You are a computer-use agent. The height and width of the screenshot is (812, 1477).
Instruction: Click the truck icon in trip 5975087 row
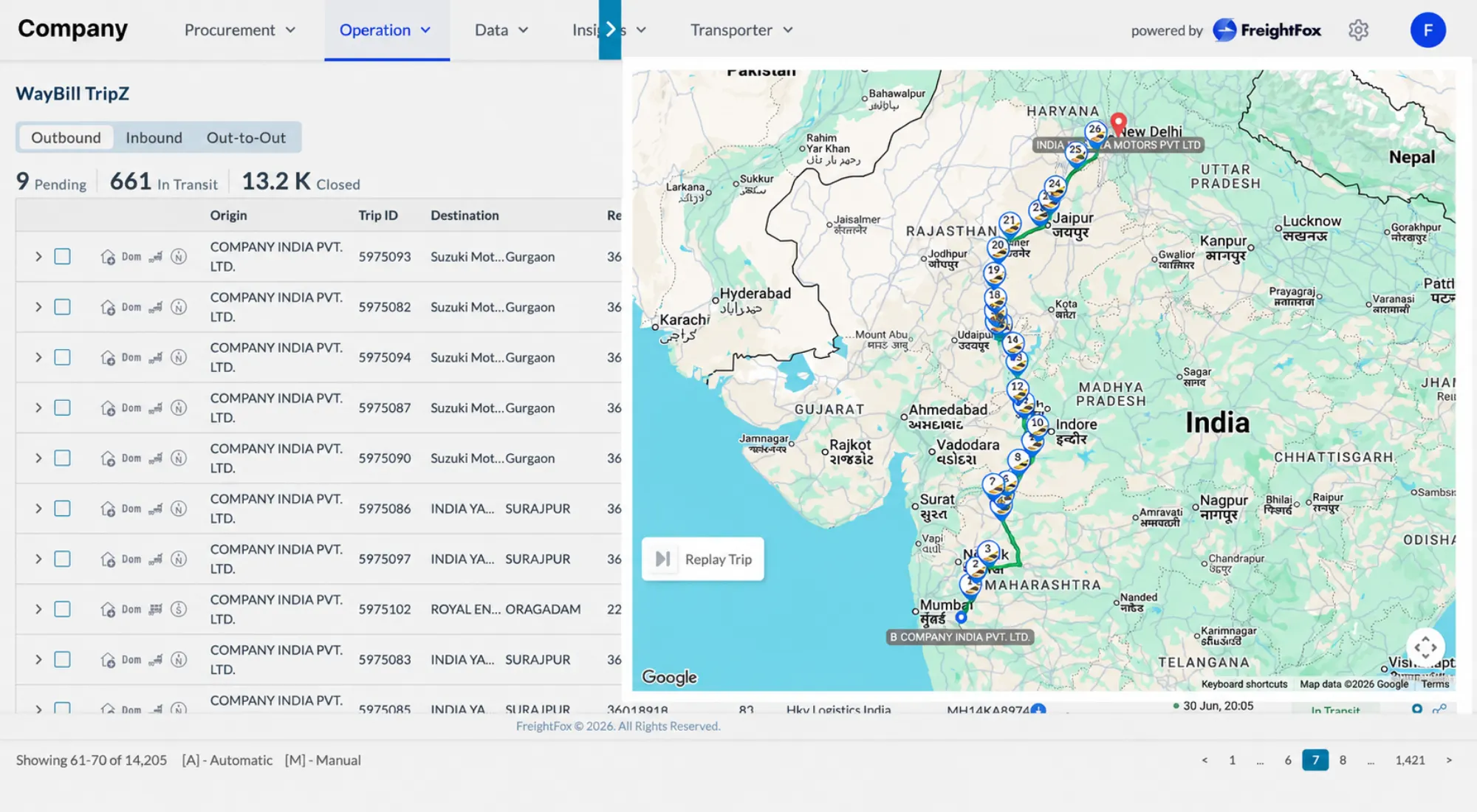155,408
